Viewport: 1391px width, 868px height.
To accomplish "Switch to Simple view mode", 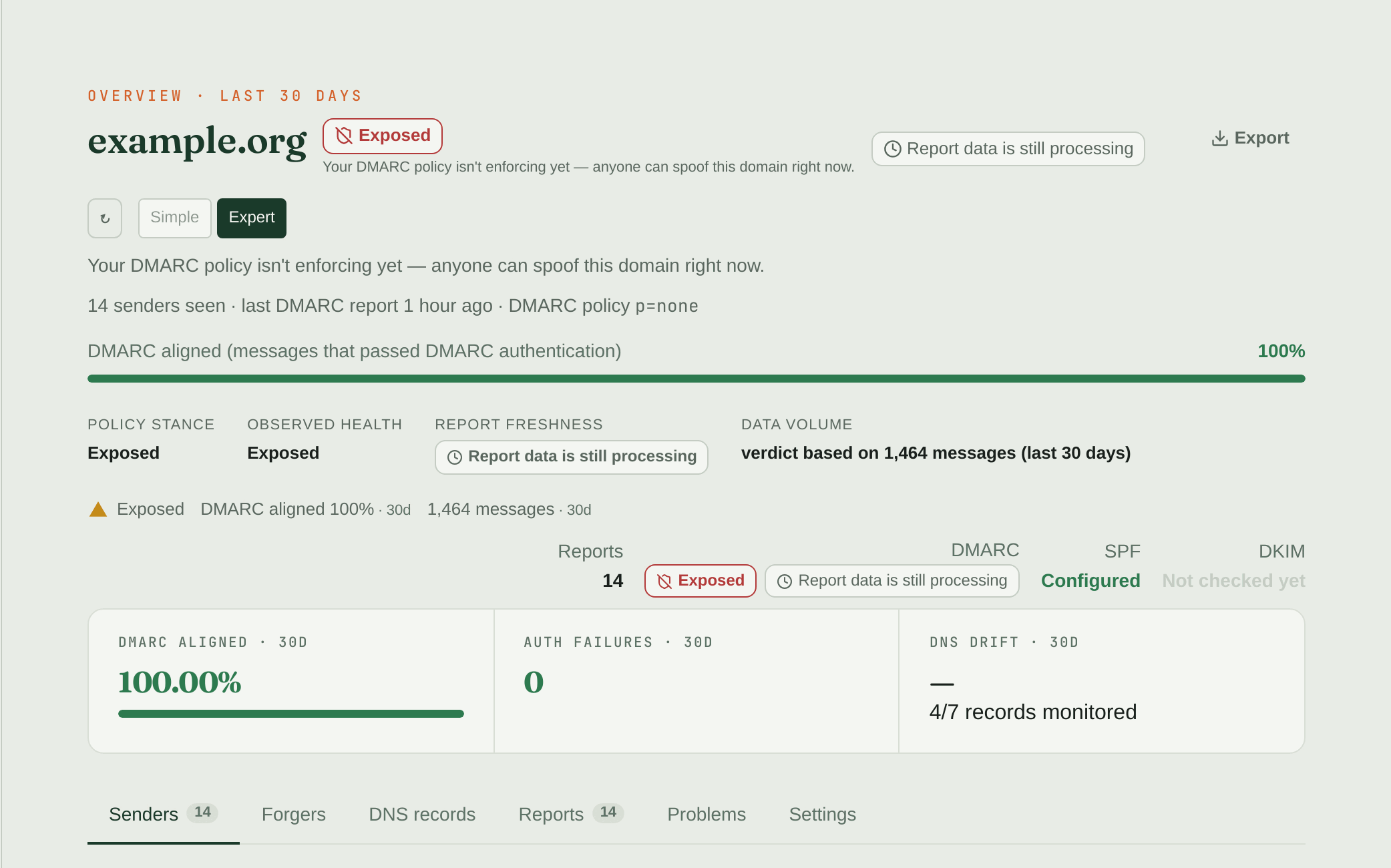I will [x=174, y=218].
